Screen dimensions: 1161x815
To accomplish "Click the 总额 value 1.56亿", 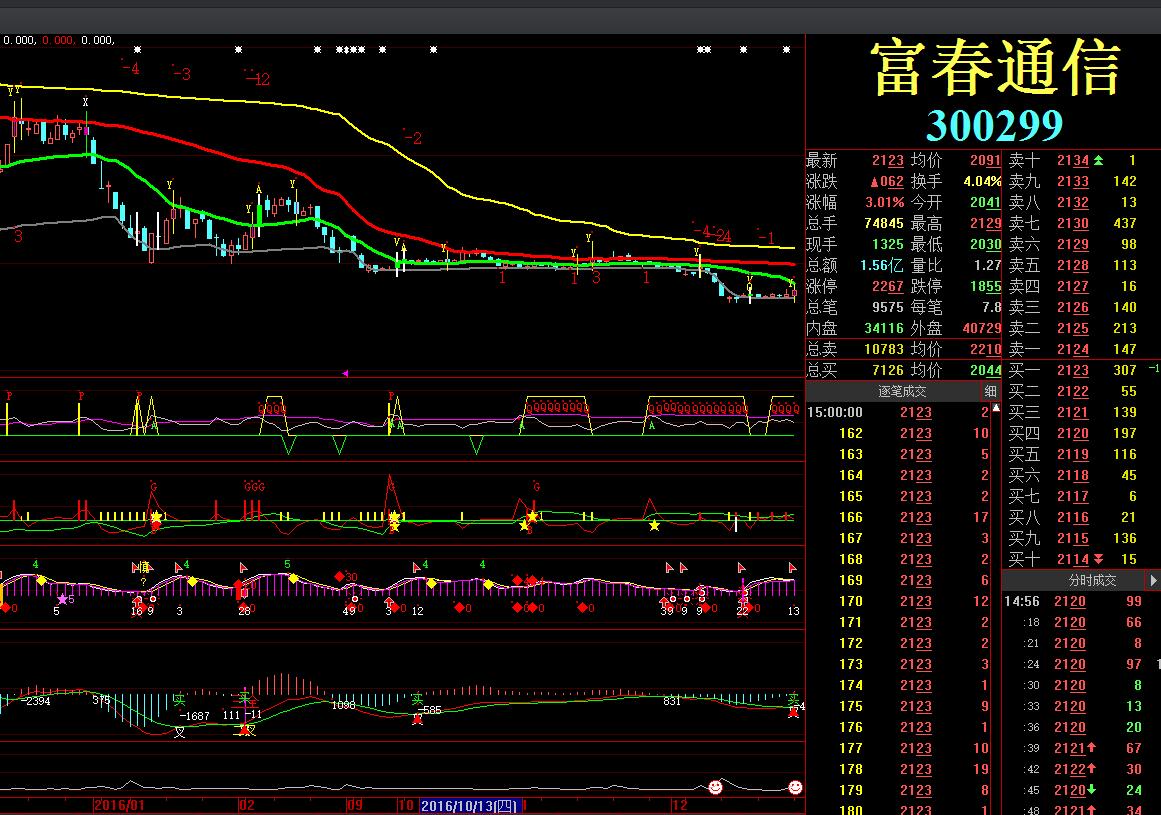I will tap(882, 265).
